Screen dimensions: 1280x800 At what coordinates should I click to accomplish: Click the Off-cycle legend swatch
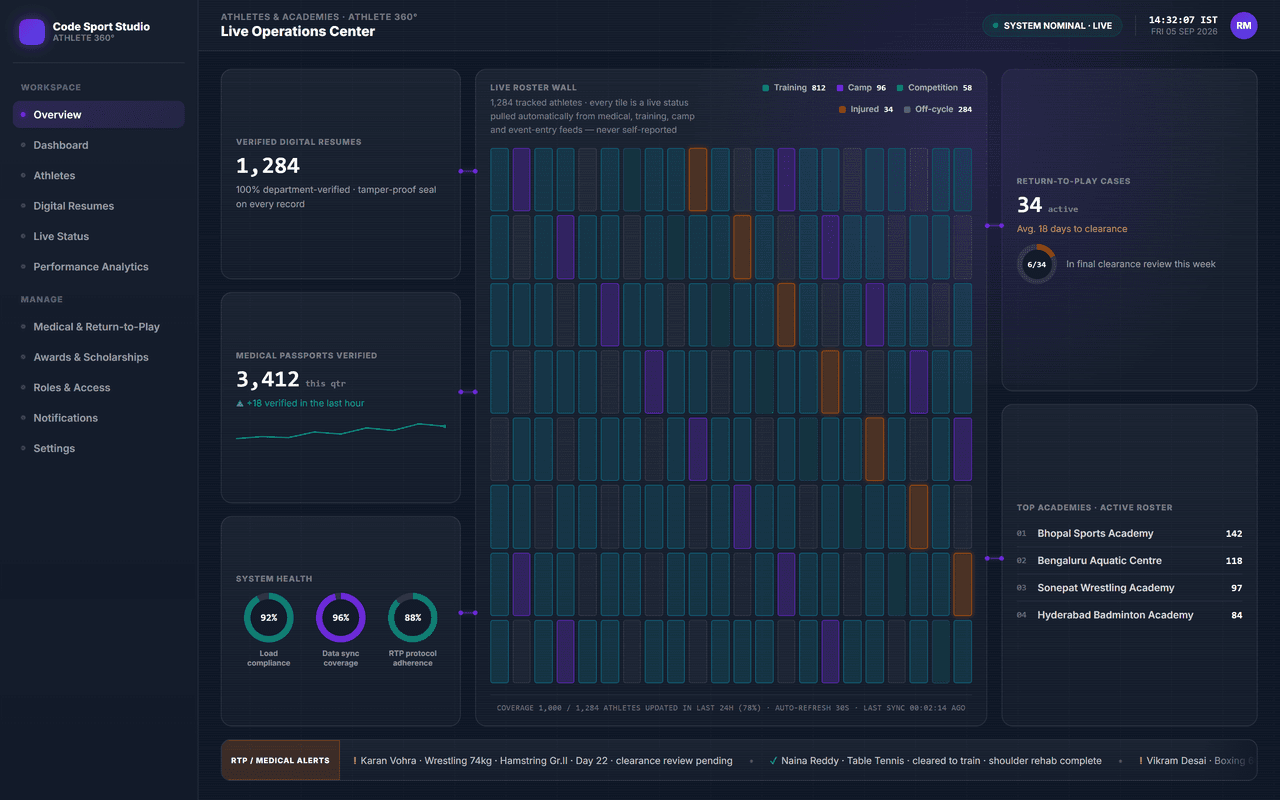[x=907, y=110]
